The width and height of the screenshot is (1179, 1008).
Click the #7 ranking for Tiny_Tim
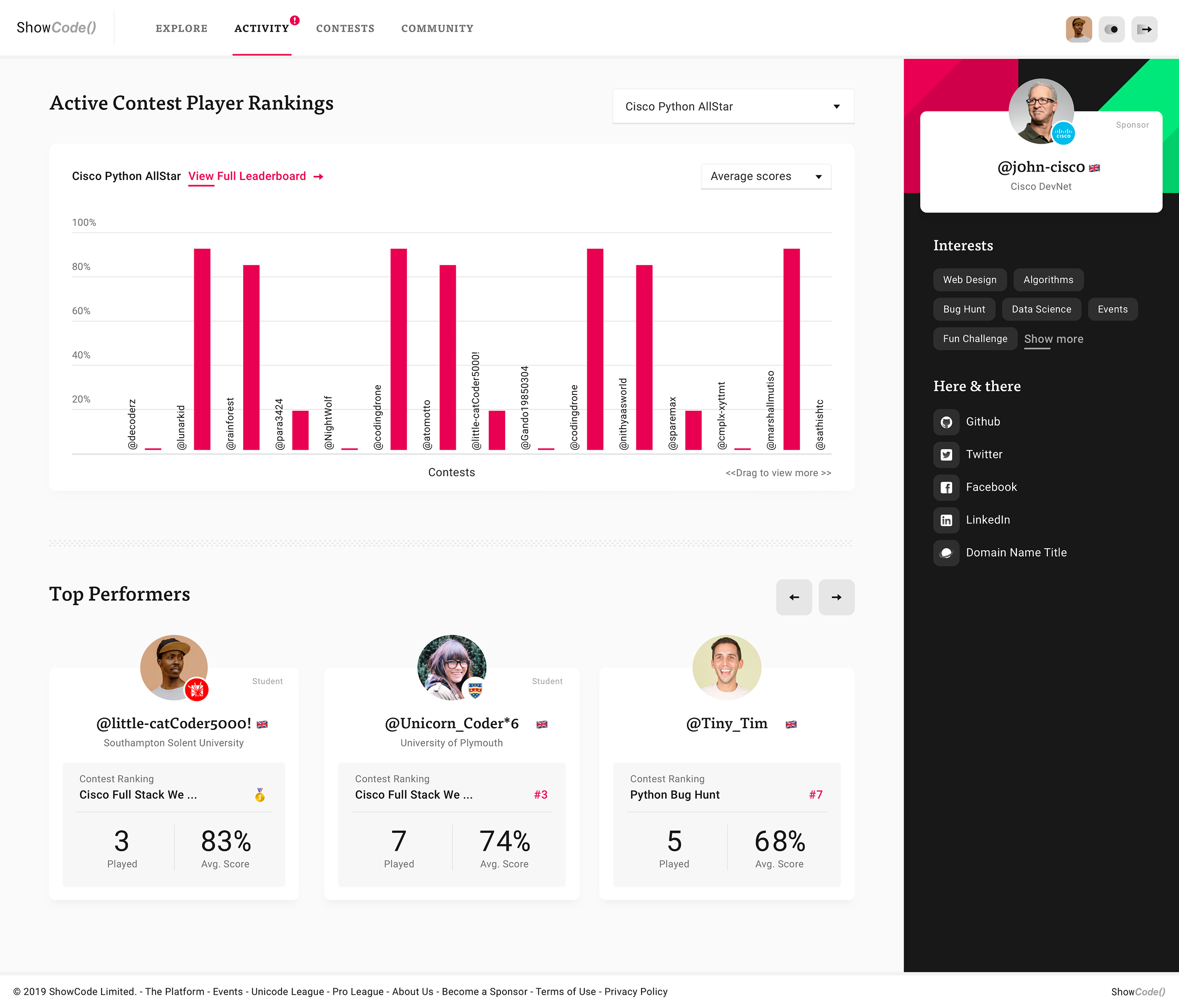815,795
